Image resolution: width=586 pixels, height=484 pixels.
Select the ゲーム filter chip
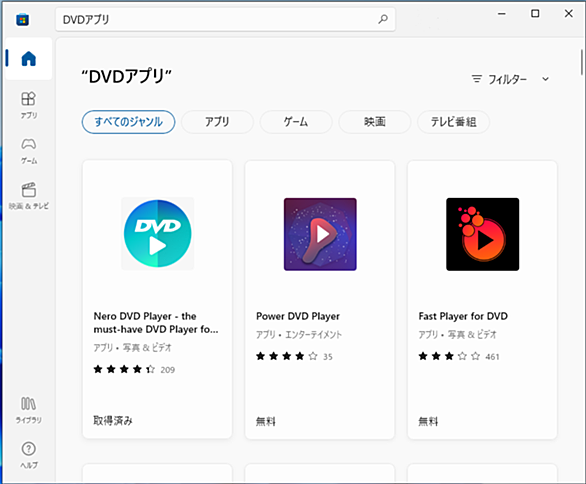[296, 122]
